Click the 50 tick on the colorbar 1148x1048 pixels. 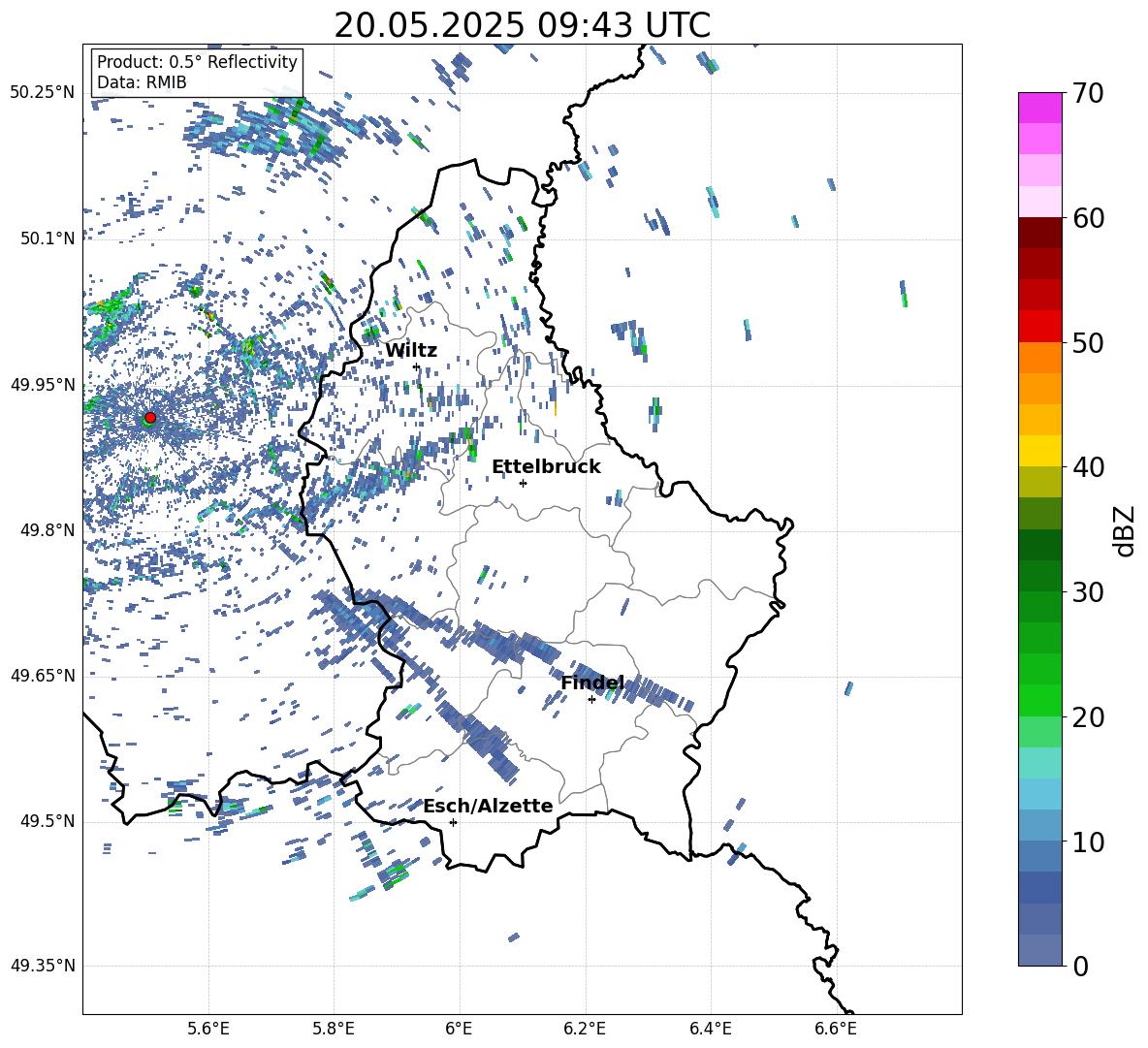point(1088,342)
